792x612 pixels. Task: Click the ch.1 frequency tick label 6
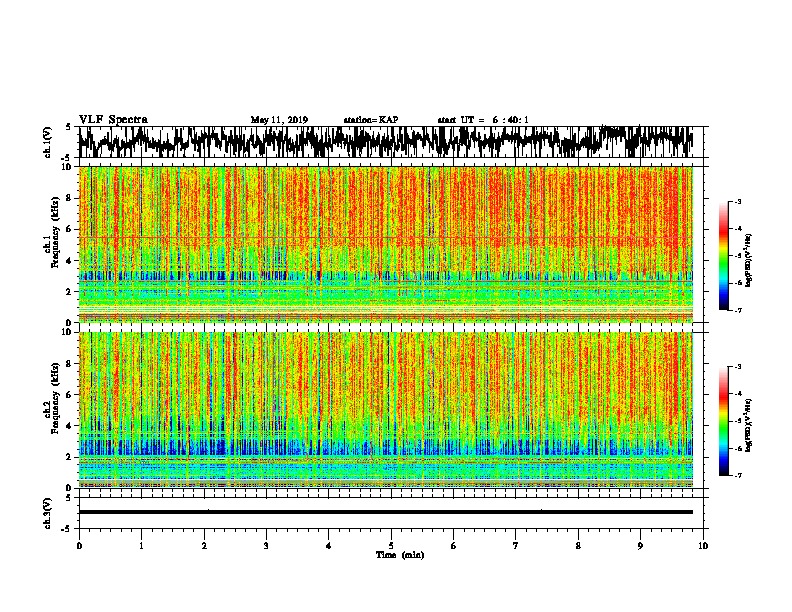coord(70,230)
